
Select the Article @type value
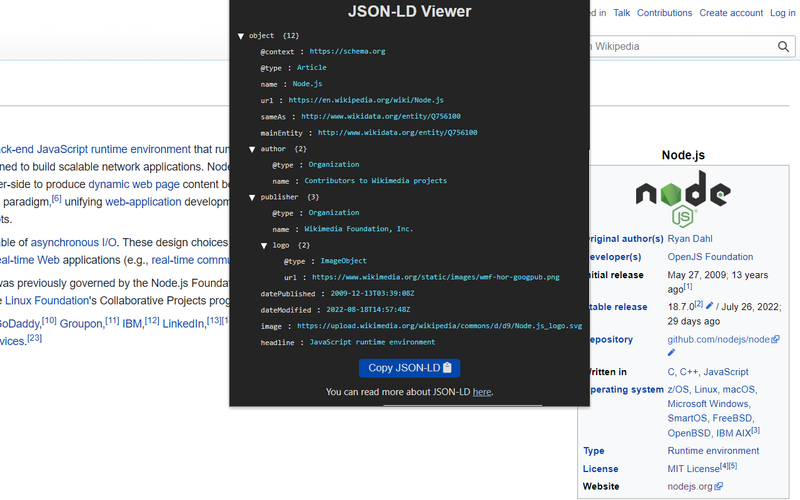tap(311, 67)
